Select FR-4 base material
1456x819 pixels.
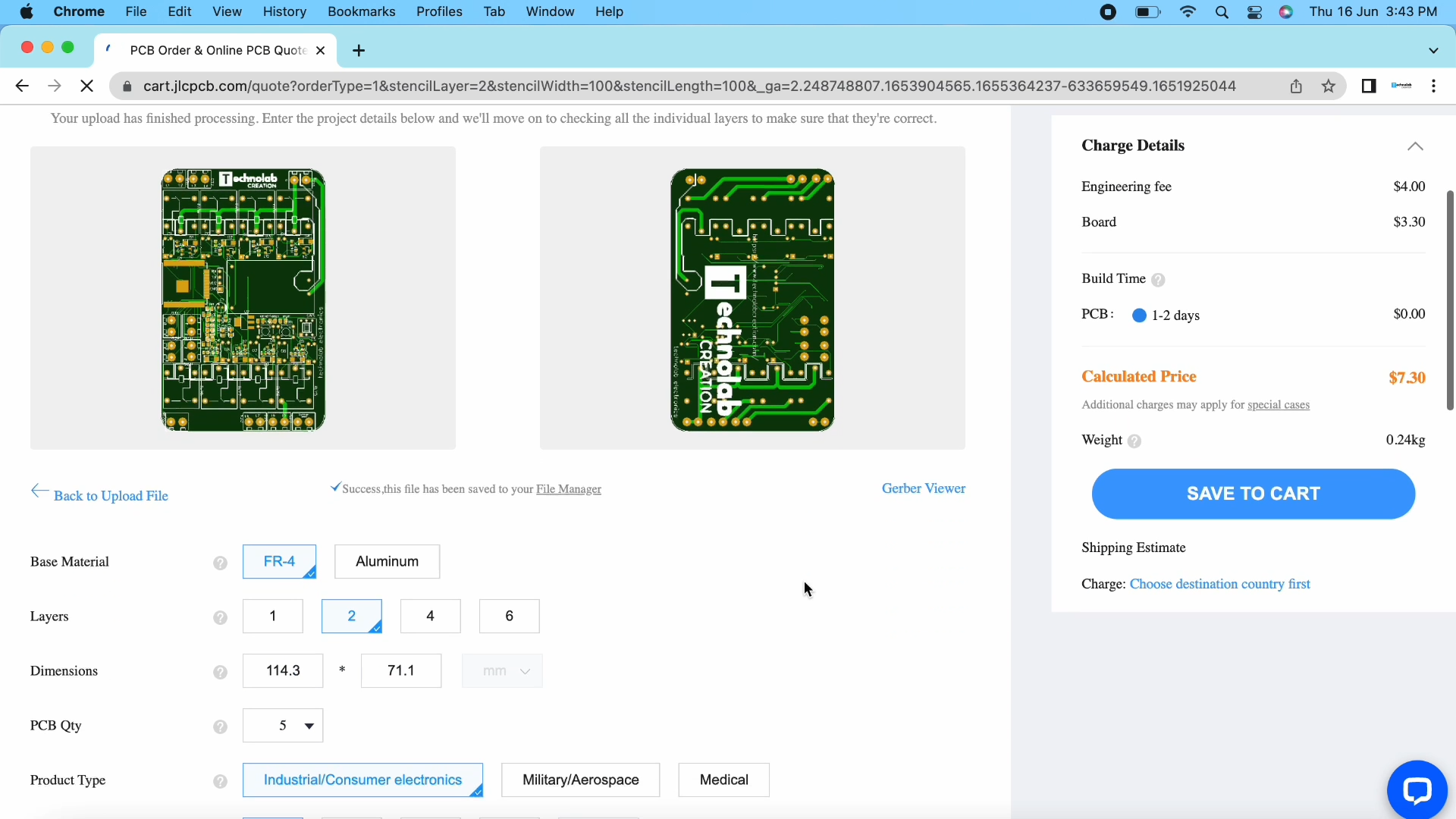pos(279,561)
